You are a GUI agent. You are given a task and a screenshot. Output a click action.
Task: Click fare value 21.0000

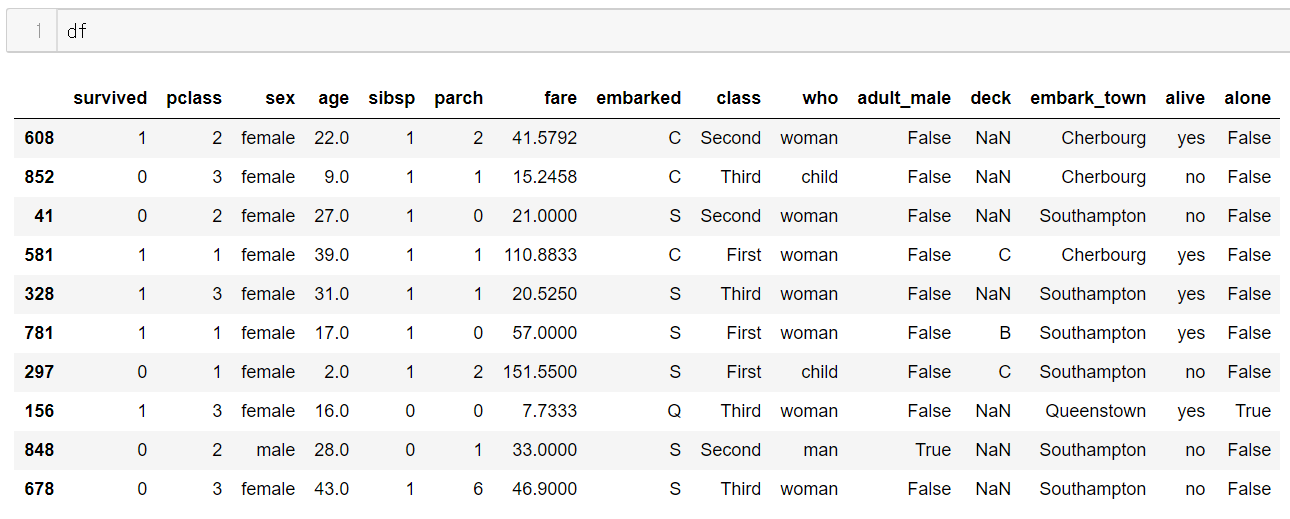click(x=546, y=216)
